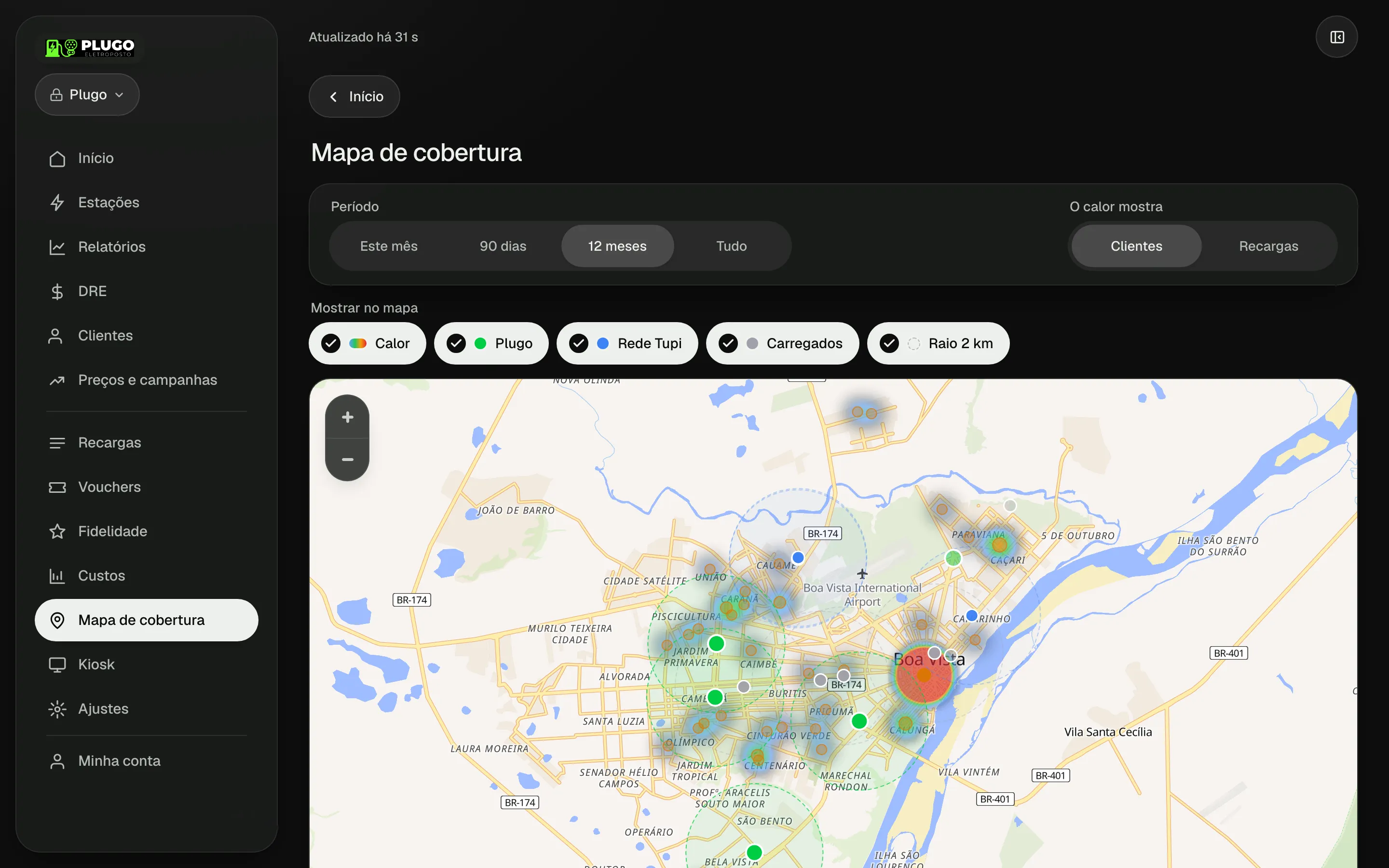1389x868 pixels.
Task: Click the Plugo Eletroposto logo
Action: (90, 48)
